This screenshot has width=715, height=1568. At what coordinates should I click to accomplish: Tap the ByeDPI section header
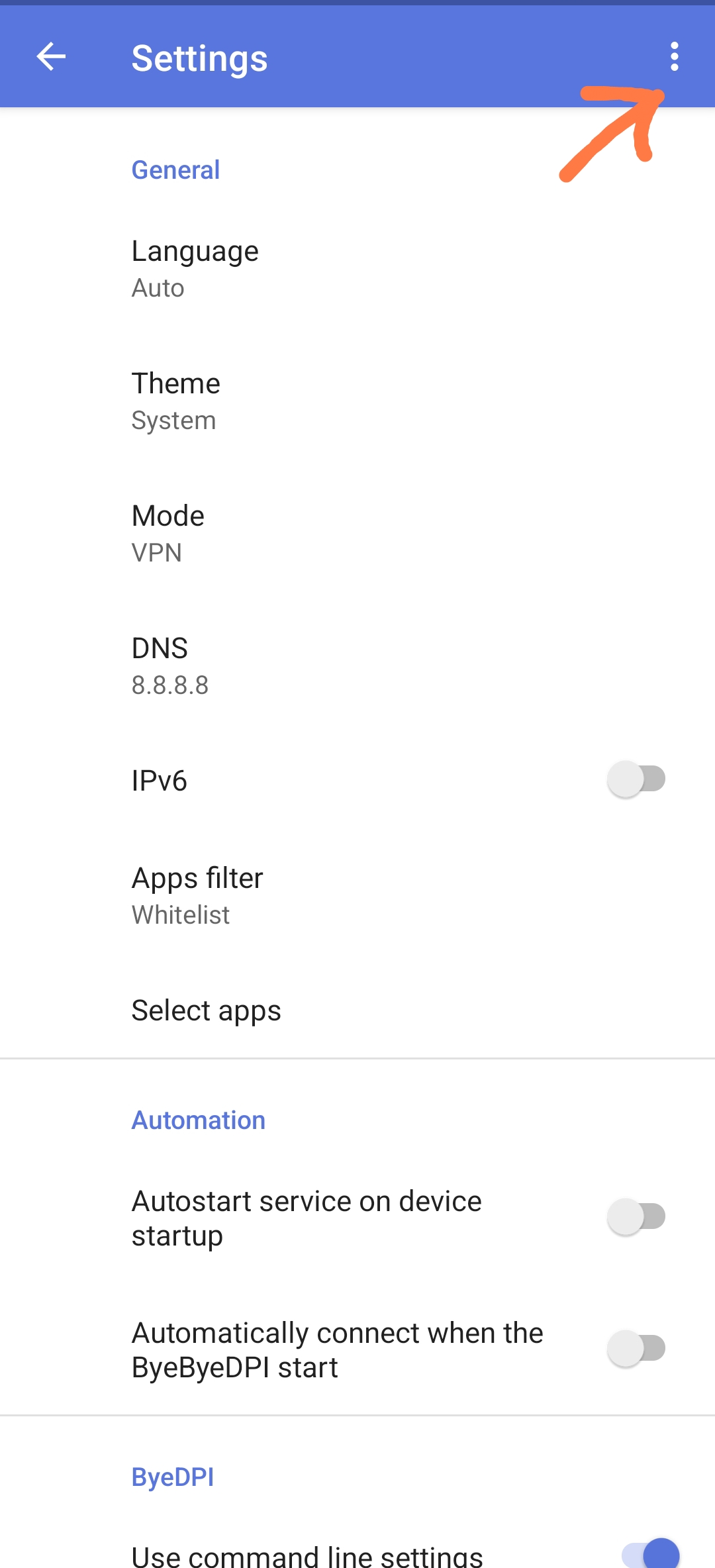click(172, 1477)
